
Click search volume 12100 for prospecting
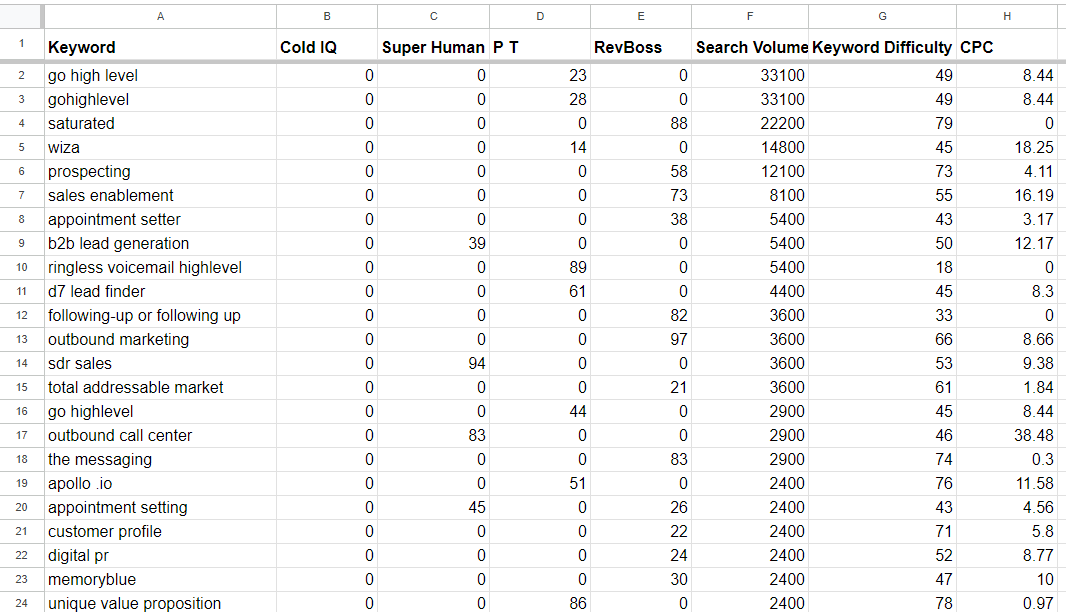point(750,171)
